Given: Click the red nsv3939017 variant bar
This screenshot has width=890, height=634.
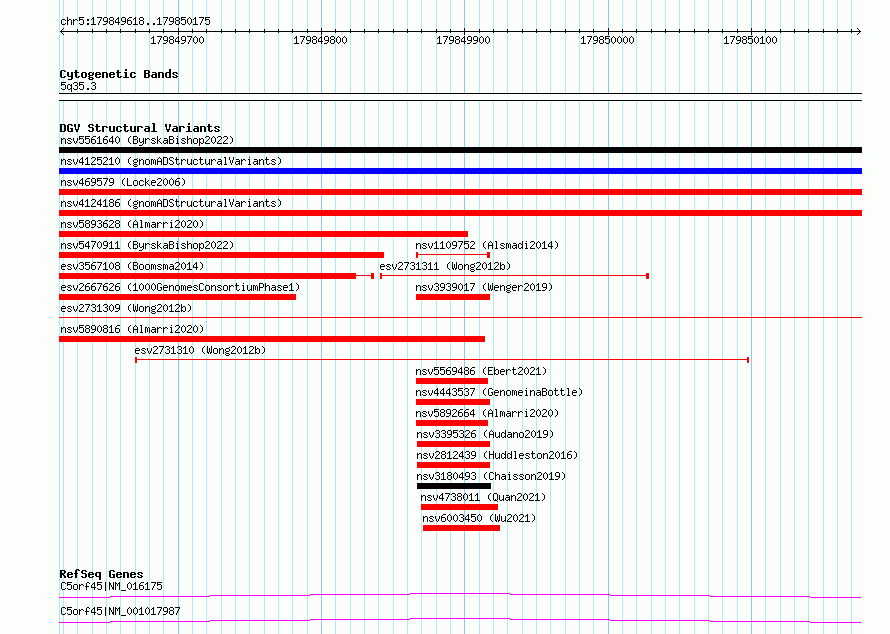Looking at the screenshot, I should [x=453, y=297].
